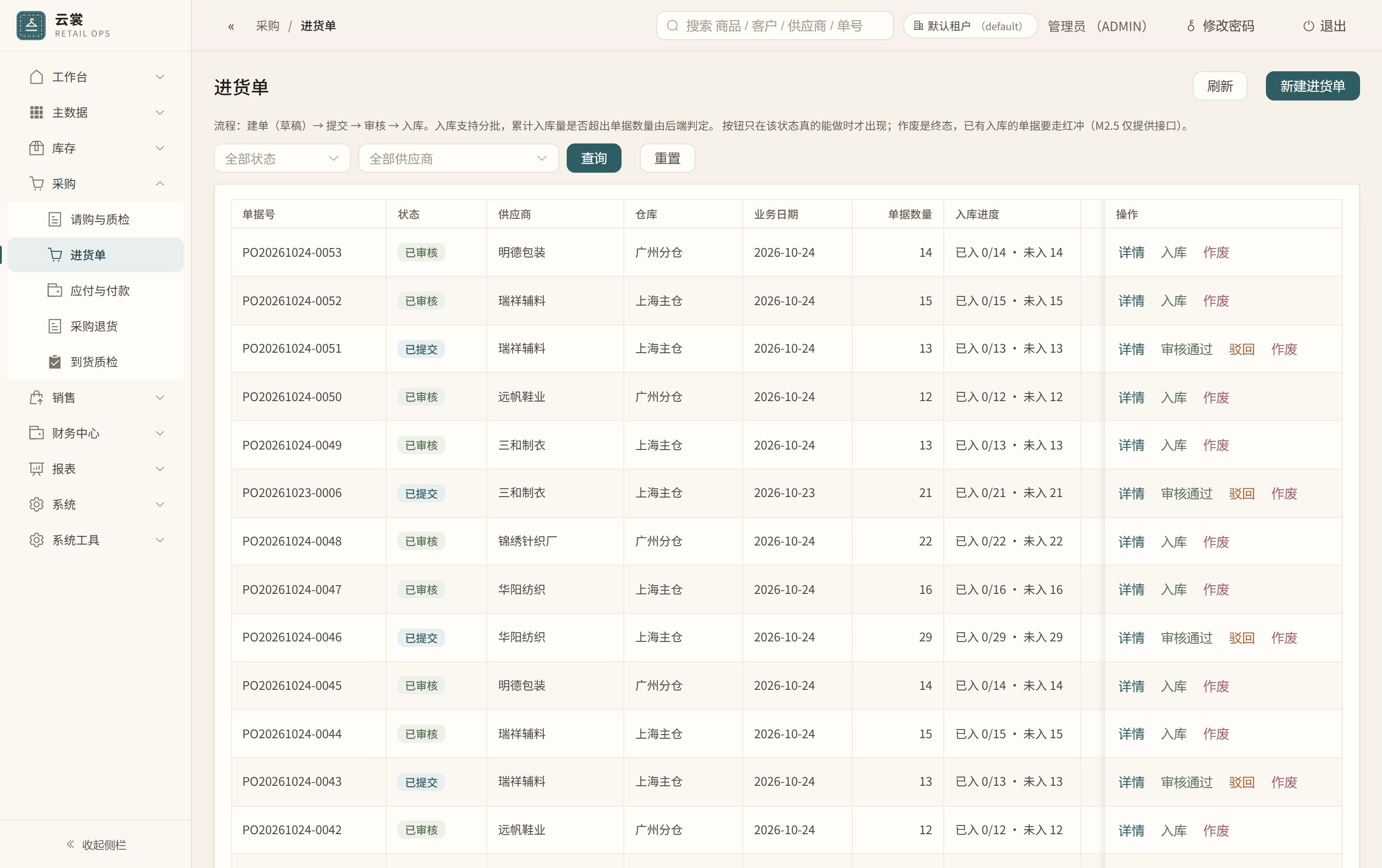Image resolution: width=1382 pixels, height=868 pixels.
Task: Click the 采购 shopping cart icon
Action: (x=36, y=184)
